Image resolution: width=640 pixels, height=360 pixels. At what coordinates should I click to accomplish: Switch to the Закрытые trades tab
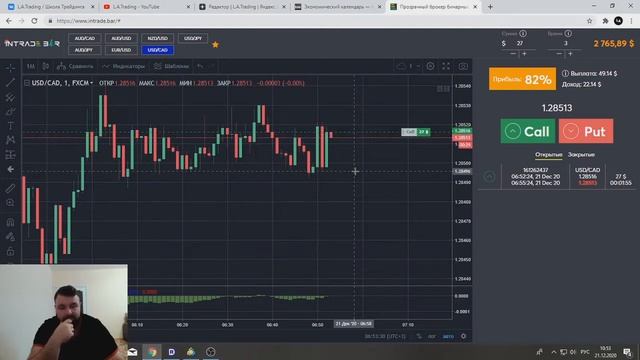coord(581,155)
